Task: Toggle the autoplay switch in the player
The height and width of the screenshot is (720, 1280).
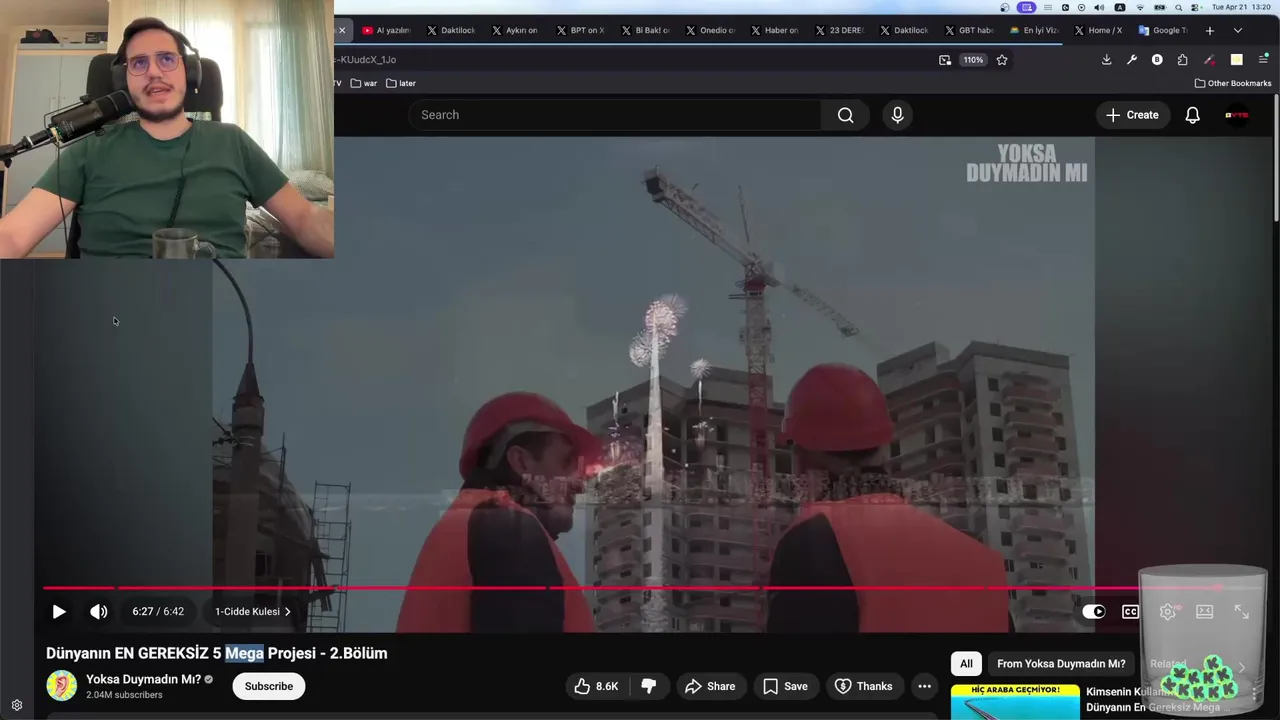Action: [x=1094, y=612]
